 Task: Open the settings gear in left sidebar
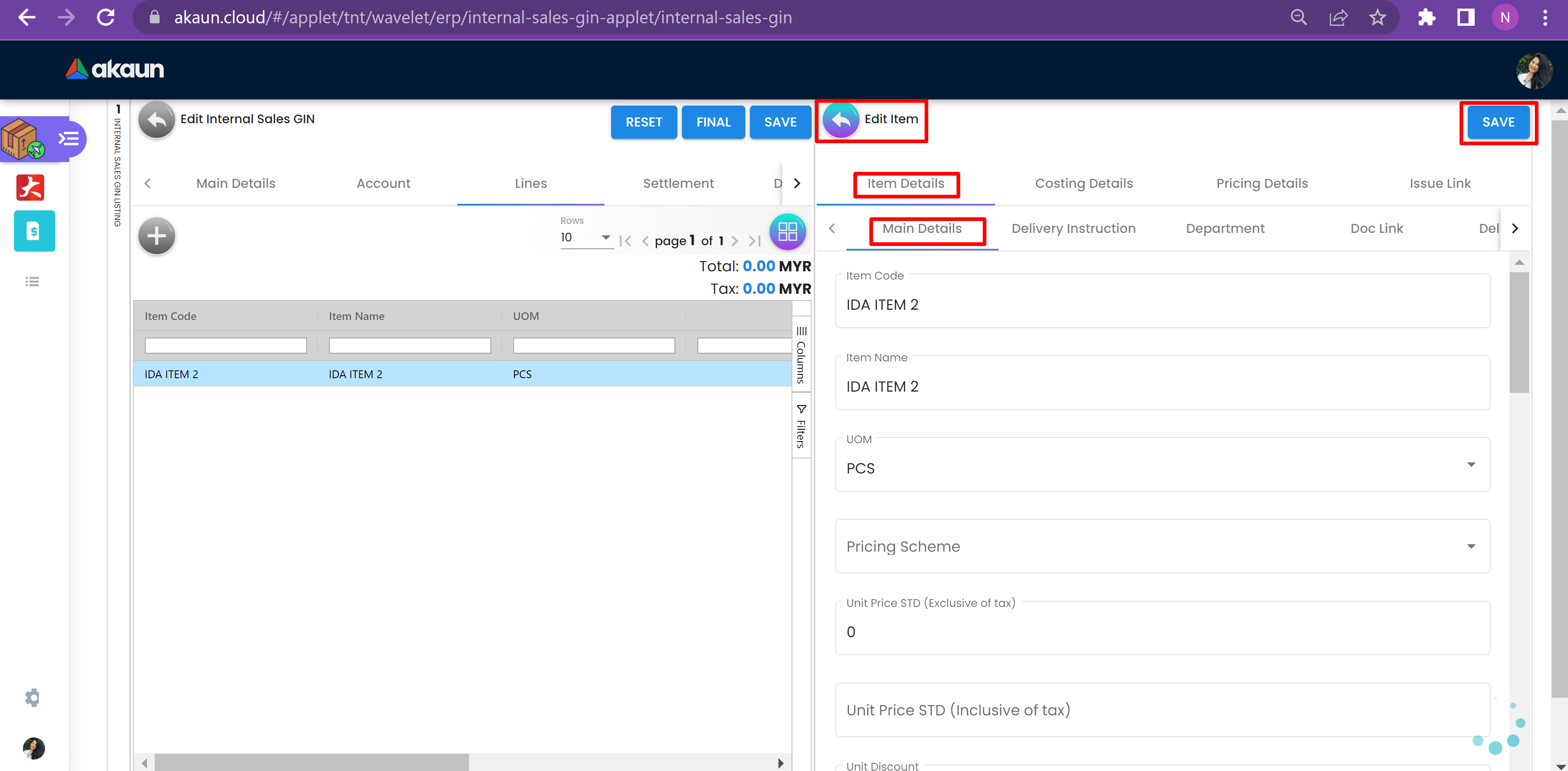pos(32,697)
